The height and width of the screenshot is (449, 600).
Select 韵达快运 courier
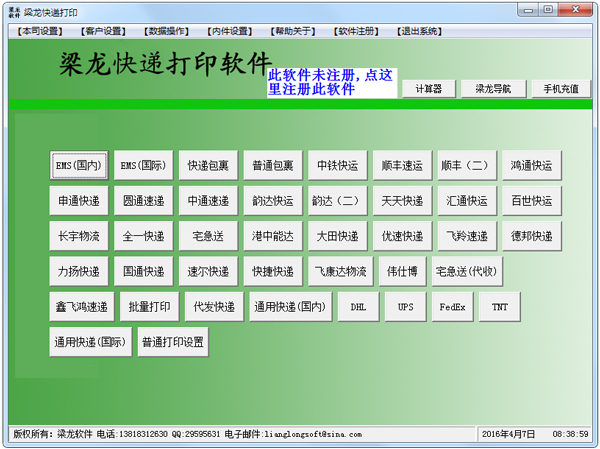(273, 201)
